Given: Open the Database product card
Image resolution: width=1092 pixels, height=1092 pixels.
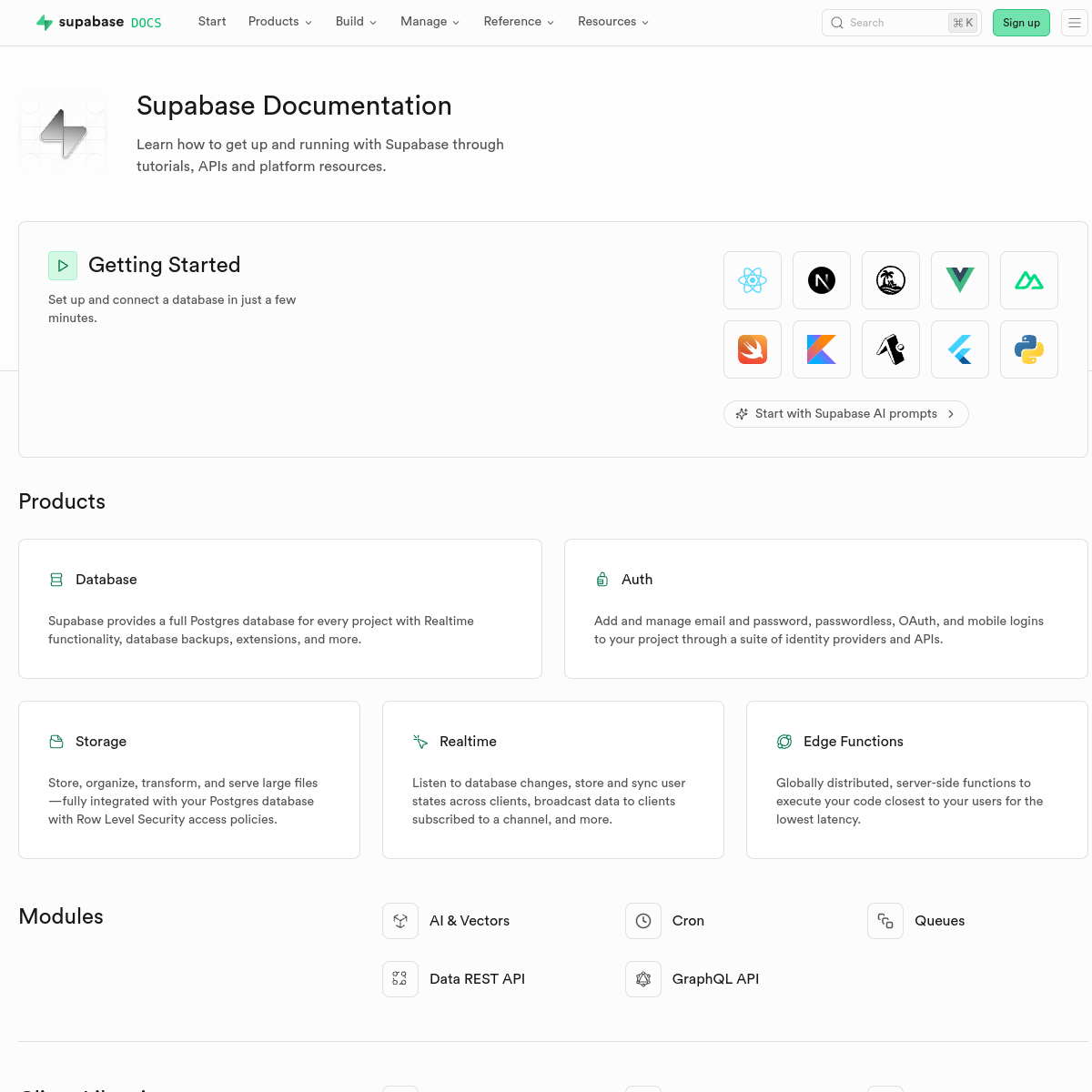Looking at the screenshot, I should [x=280, y=609].
